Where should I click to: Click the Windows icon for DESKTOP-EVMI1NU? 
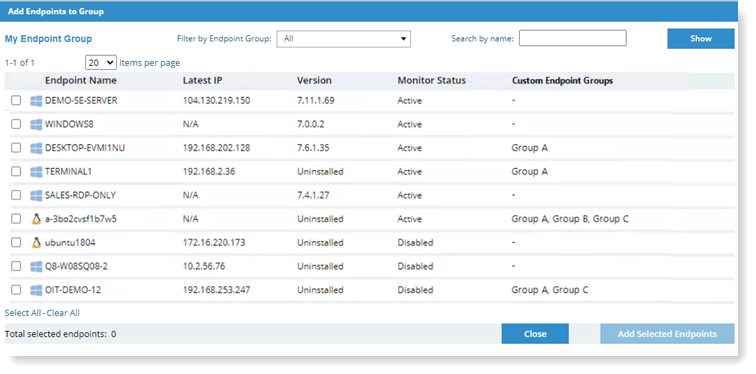click(36, 148)
